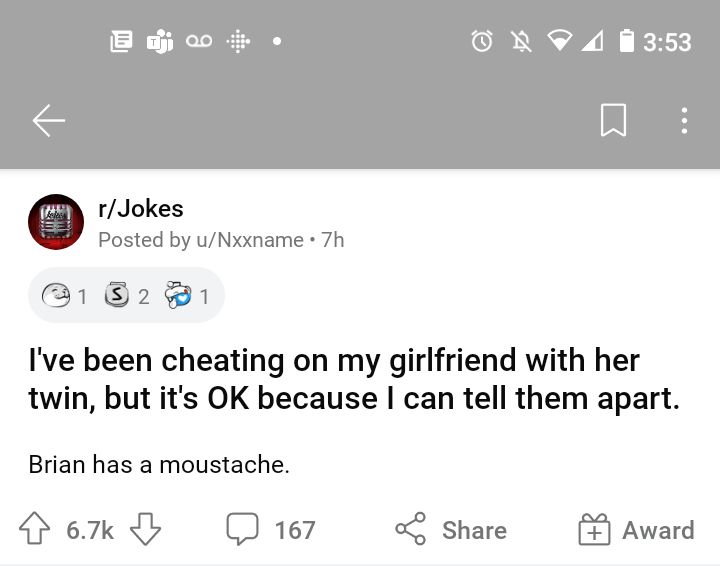This screenshot has width=720, height=566.
Task: Open the r/Jokes subreddit avatar
Action: pyautogui.click(x=56, y=222)
